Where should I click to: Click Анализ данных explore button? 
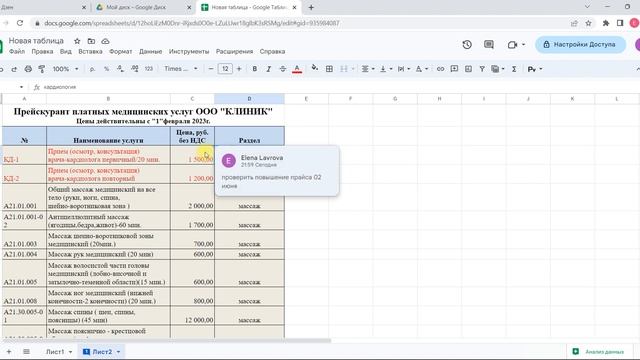tap(600, 351)
